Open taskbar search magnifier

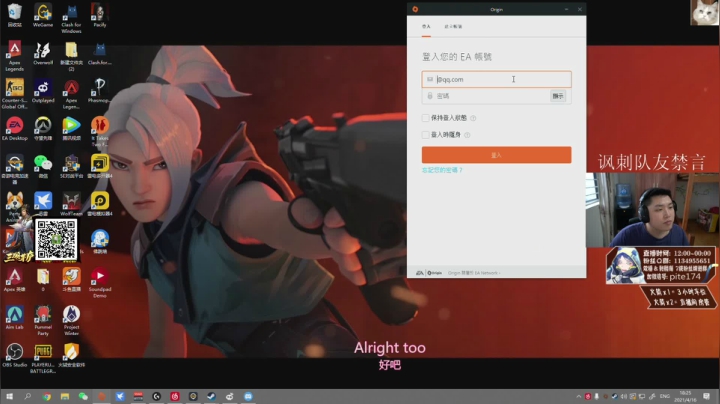point(28,396)
